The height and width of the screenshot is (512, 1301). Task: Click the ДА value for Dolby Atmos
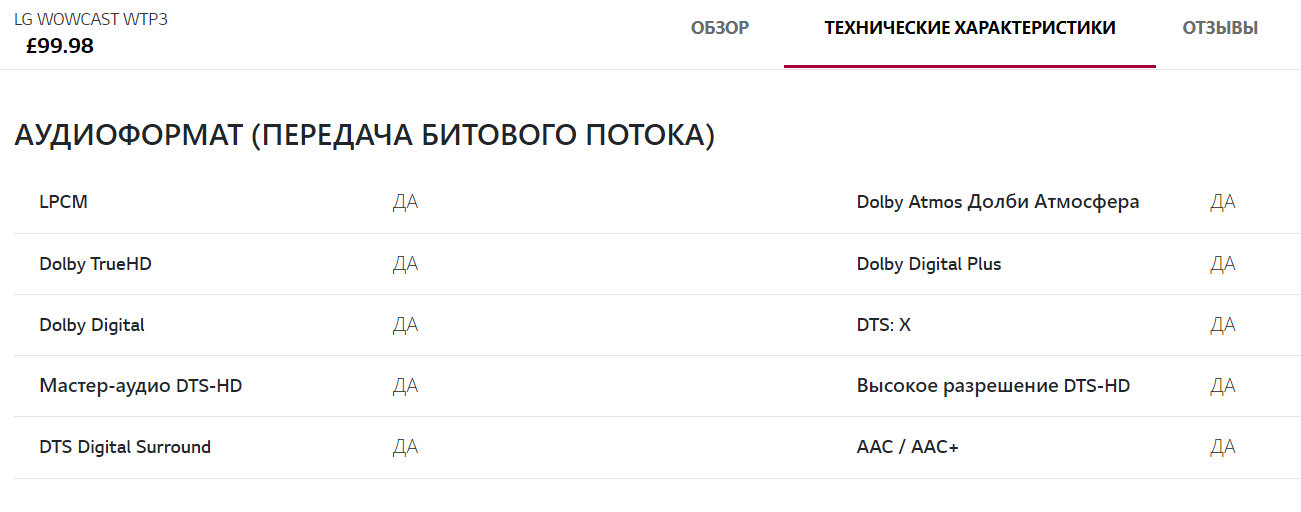pyautogui.click(x=1222, y=202)
